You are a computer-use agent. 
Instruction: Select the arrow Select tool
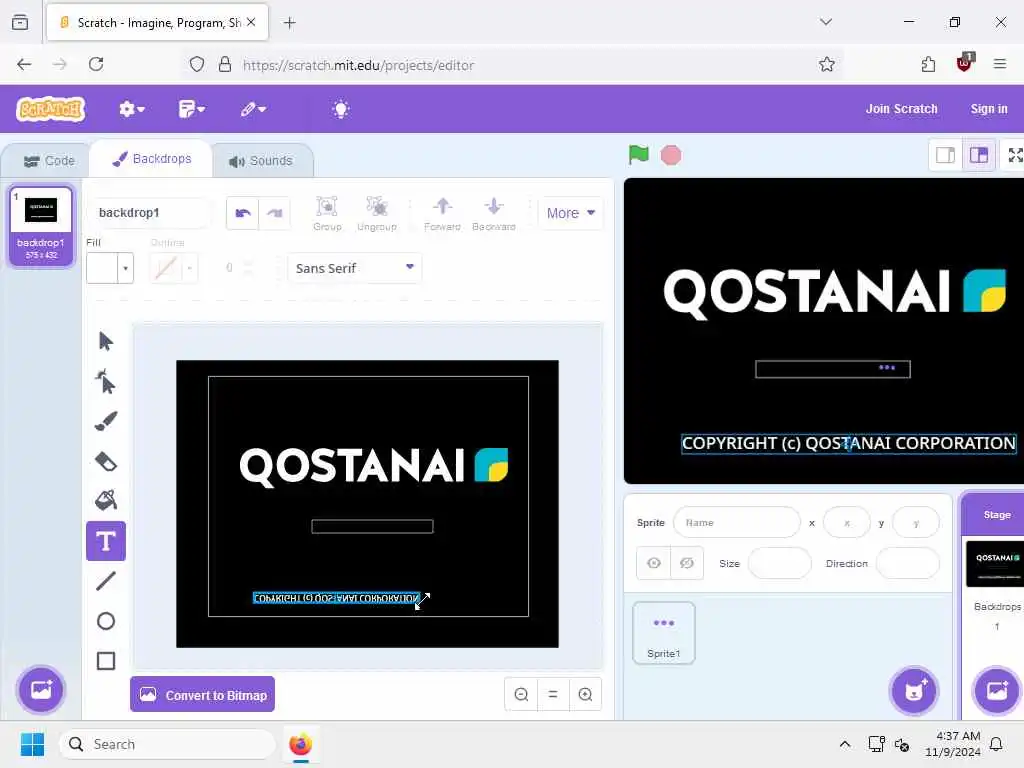pyautogui.click(x=106, y=341)
